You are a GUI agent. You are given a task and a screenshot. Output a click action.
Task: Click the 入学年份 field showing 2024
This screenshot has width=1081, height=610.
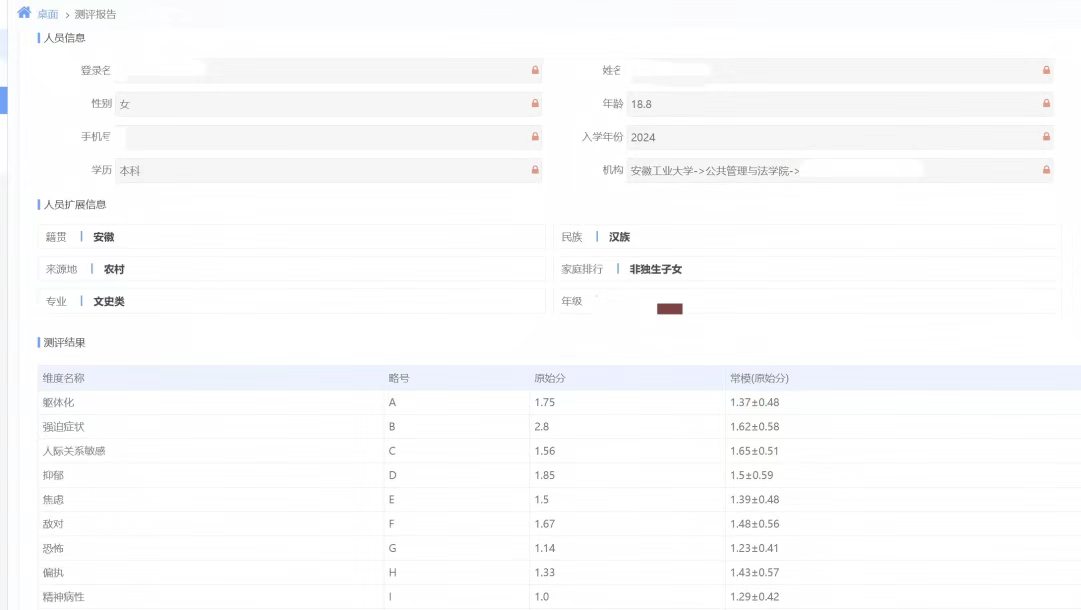[x=830, y=137]
